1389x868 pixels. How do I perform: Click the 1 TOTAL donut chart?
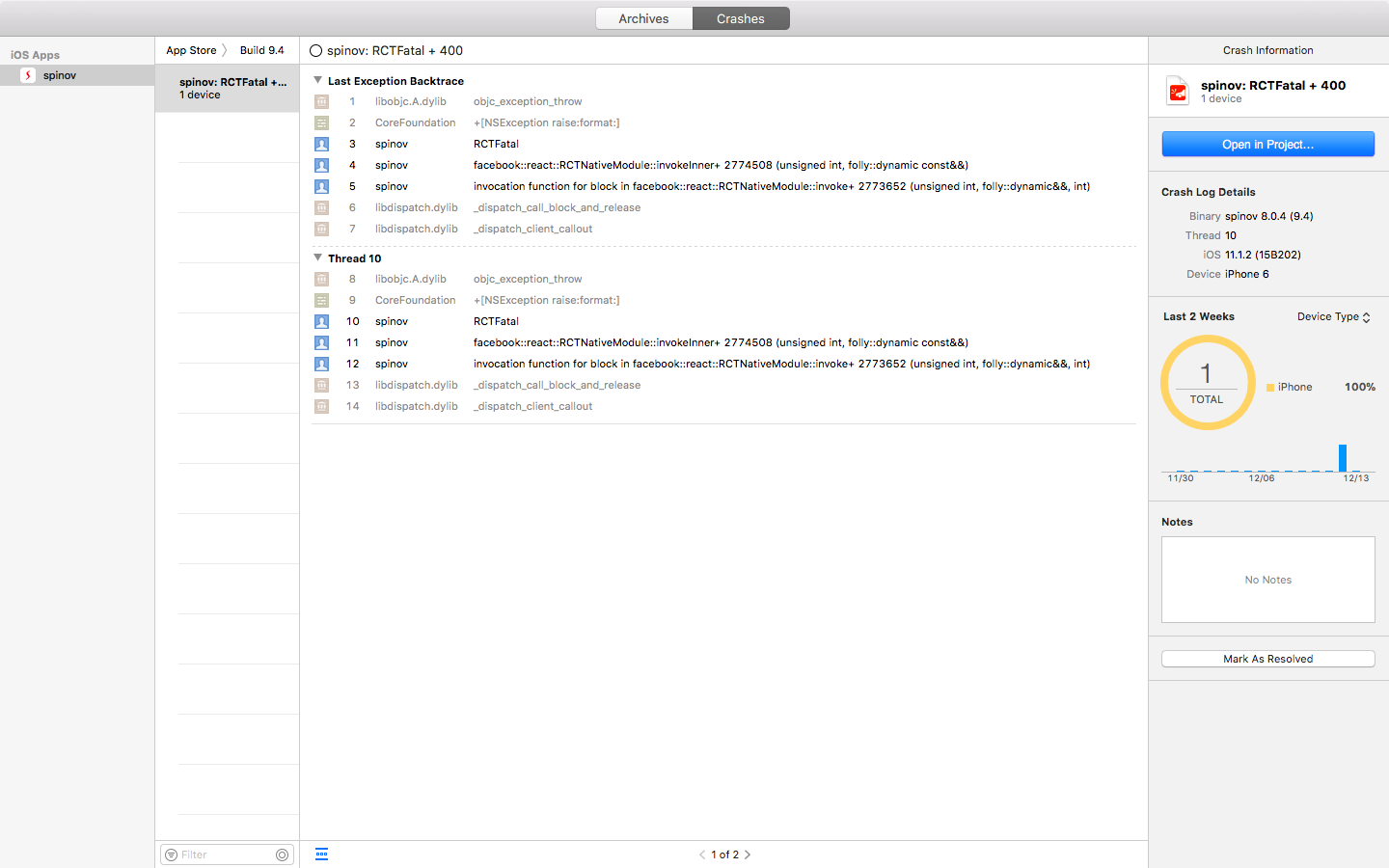pos(1207,383)
